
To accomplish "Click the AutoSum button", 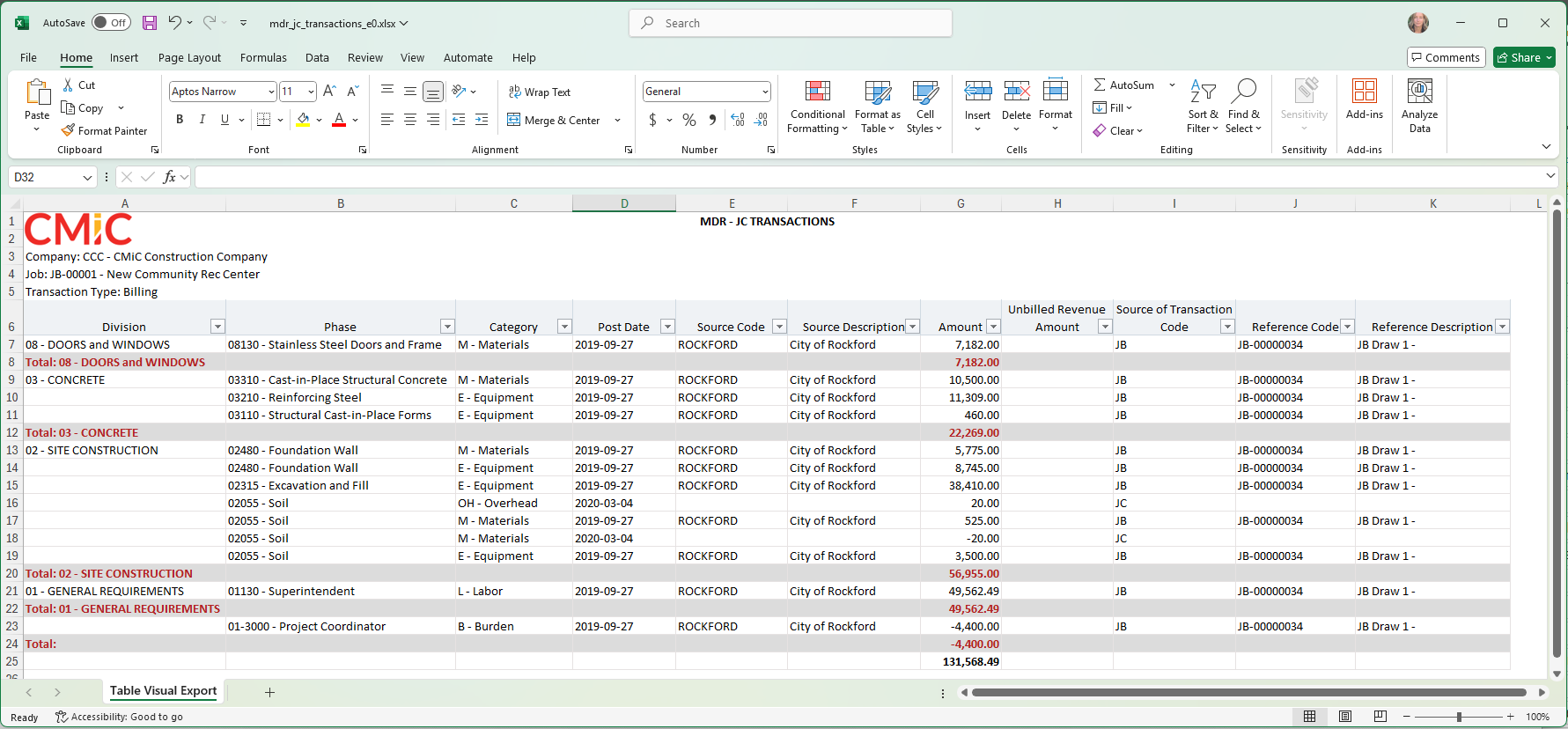I will [x=1124, y=85].
